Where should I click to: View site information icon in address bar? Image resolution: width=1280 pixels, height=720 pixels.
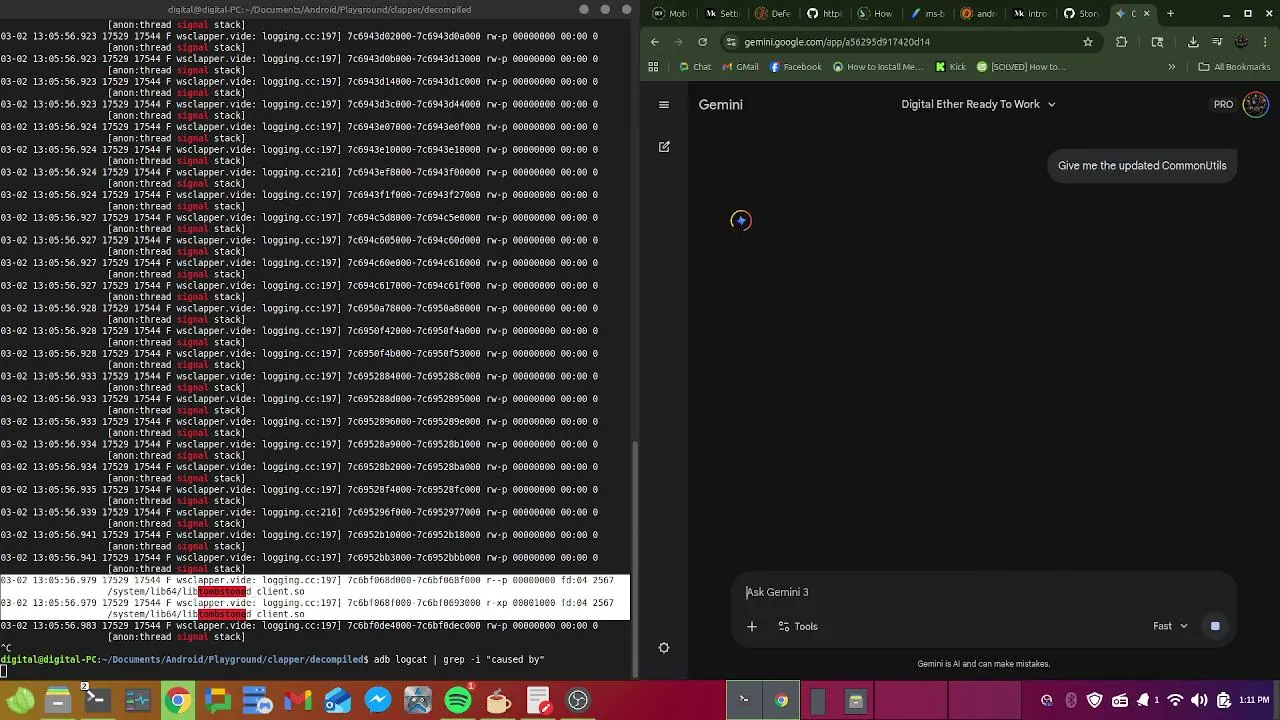point(731,42)
